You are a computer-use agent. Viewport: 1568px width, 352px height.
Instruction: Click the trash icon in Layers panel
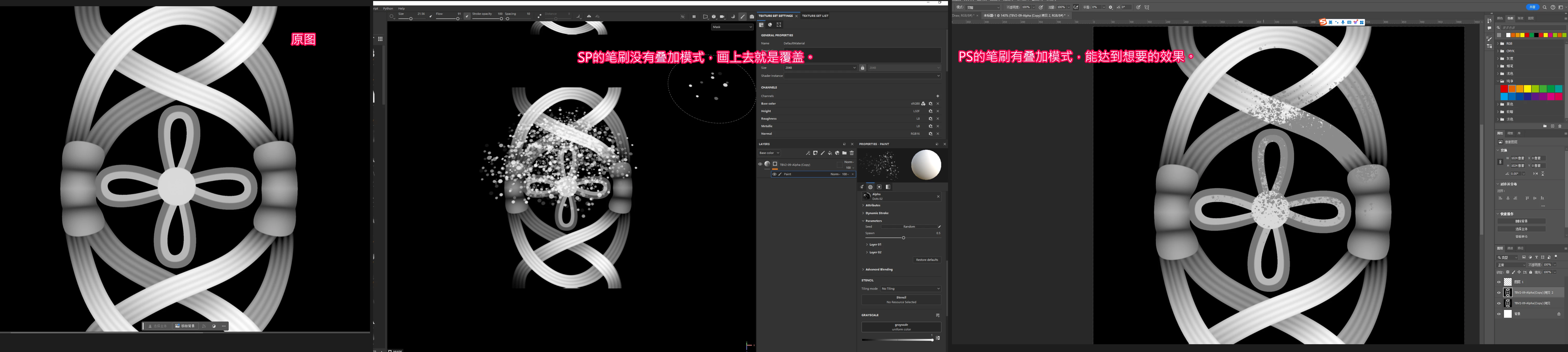(x=852, y=153)
